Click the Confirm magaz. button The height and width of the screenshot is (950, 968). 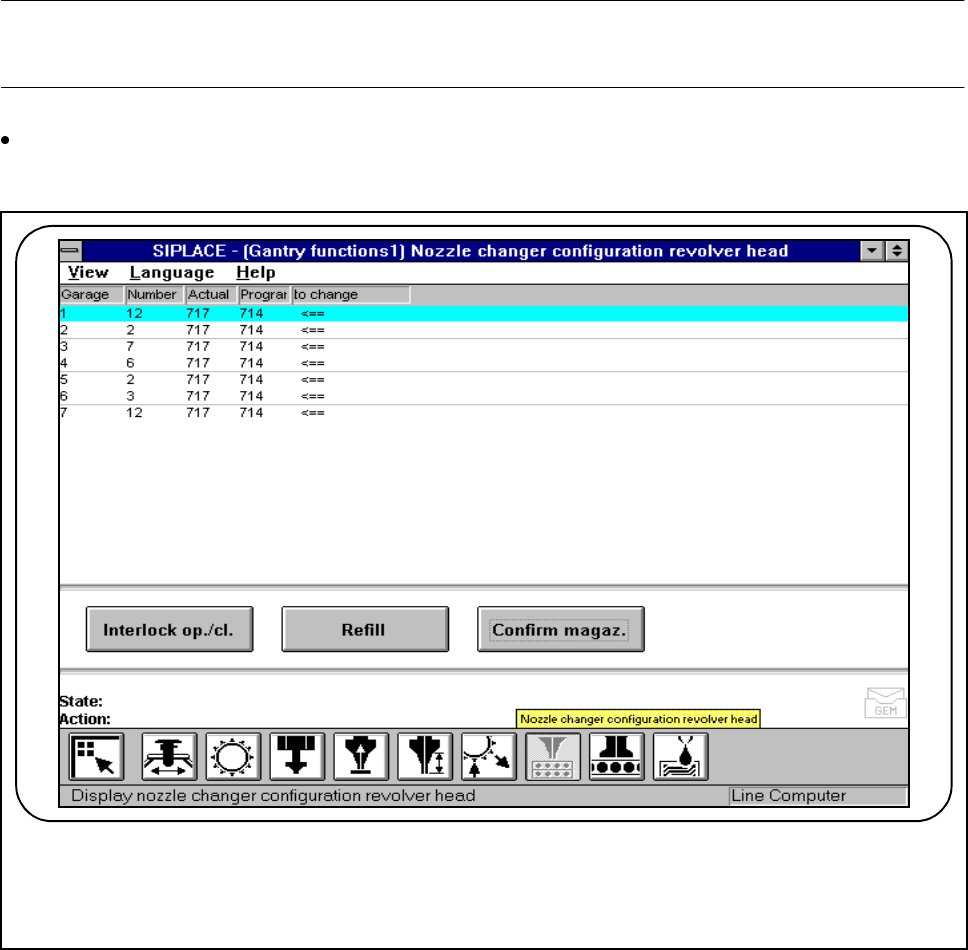pos(561,629)
